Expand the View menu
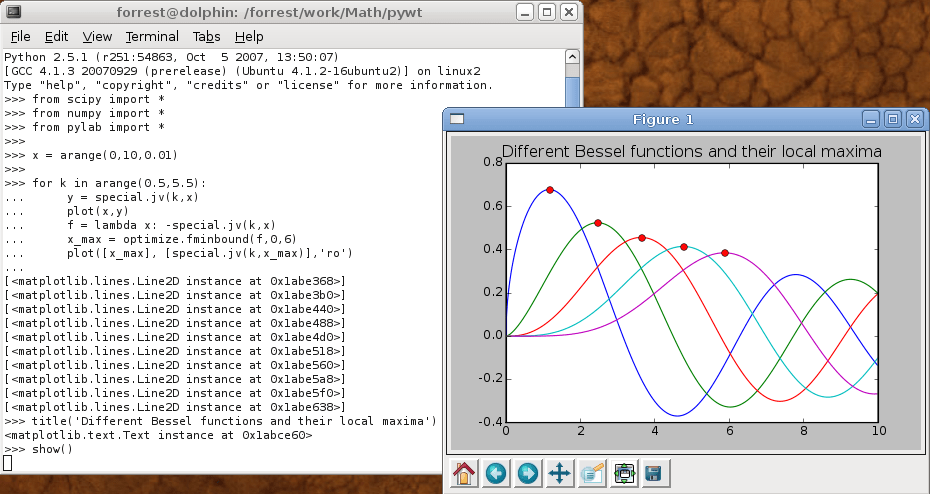Viewport: 930px width, 494px height. [x=97, y=36]
